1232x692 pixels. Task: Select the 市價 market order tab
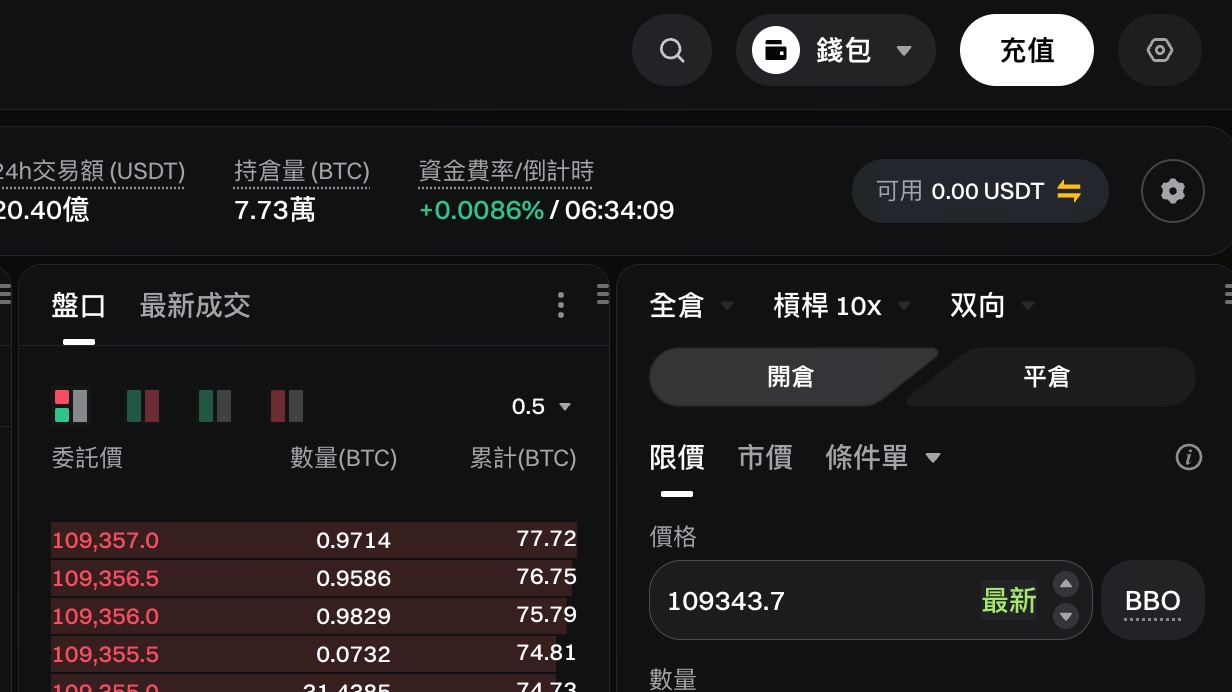765,458
